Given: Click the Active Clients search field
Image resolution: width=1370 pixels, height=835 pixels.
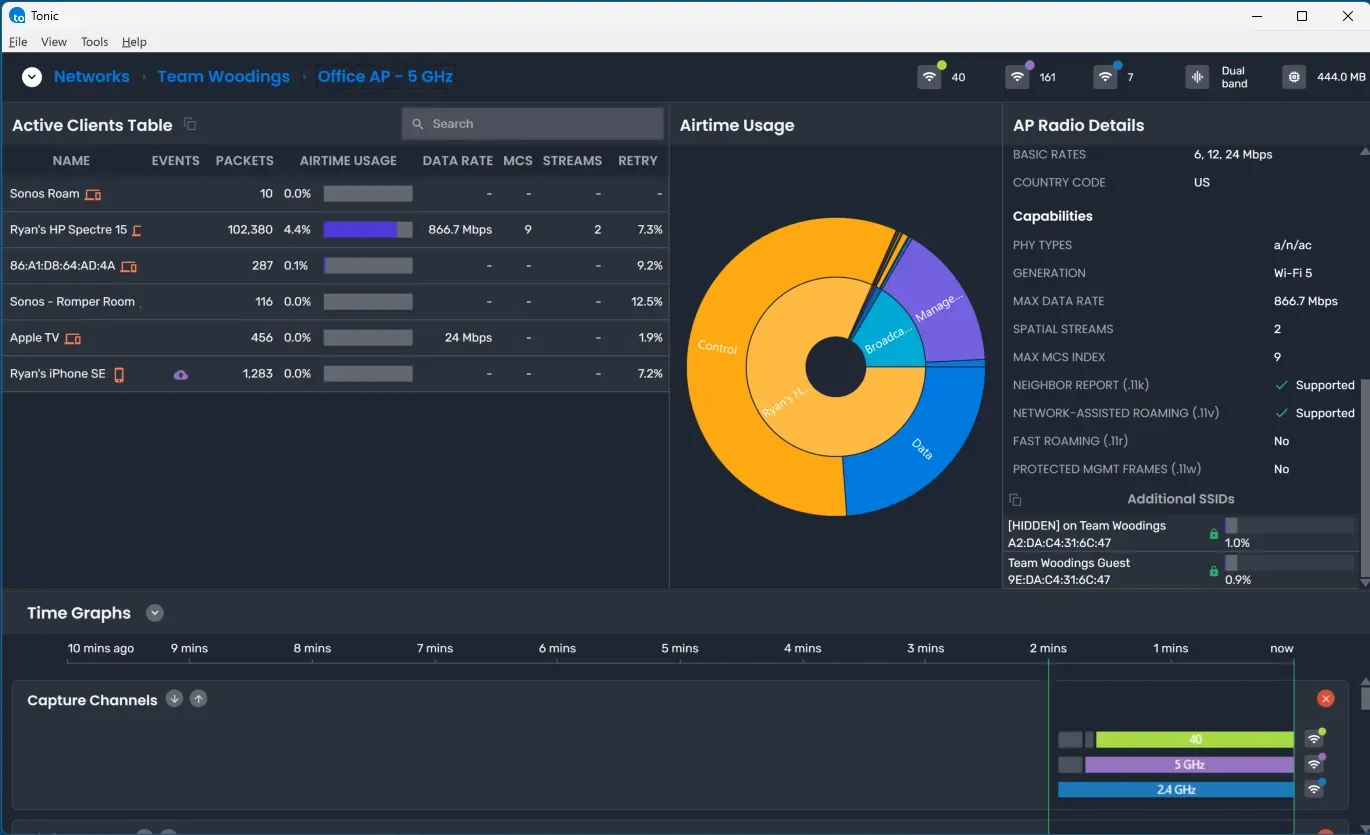Looking at the screenshot, I should click(532, 123).
